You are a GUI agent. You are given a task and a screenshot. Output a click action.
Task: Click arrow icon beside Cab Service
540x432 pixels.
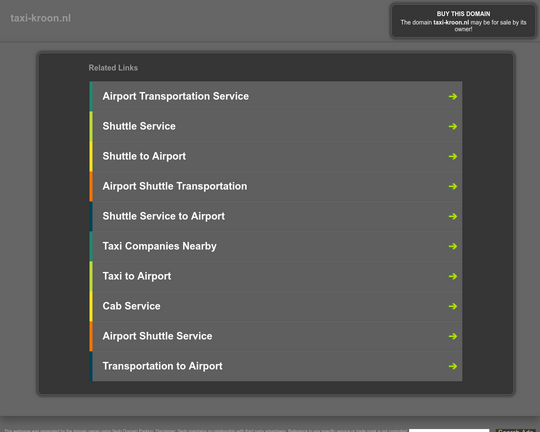tap(453, 306)
